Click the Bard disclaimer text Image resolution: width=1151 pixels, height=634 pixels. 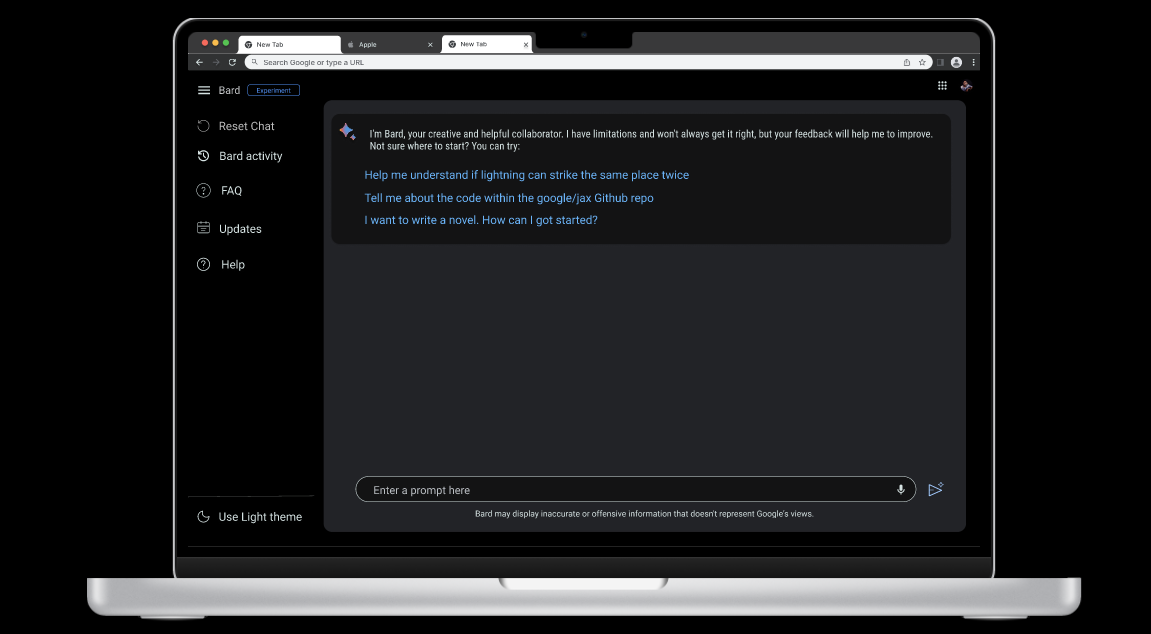tap(644, 514)
